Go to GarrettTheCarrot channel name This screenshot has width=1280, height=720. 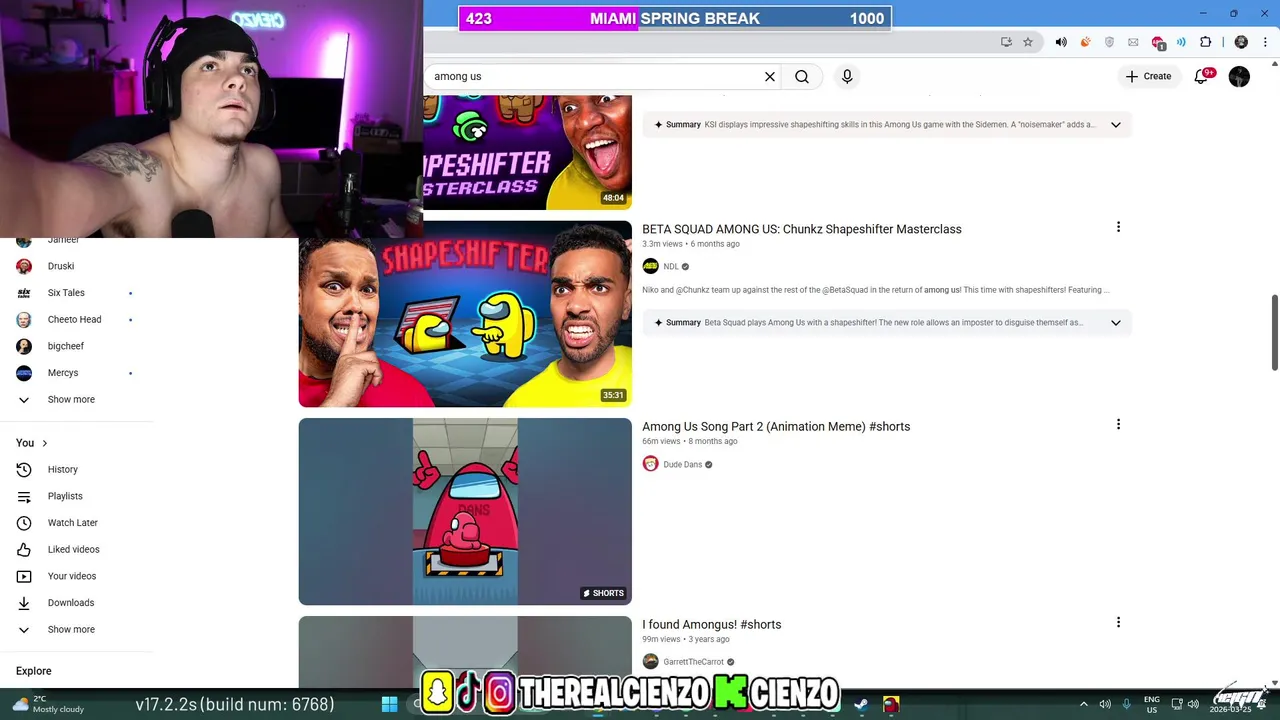point(693,662)
